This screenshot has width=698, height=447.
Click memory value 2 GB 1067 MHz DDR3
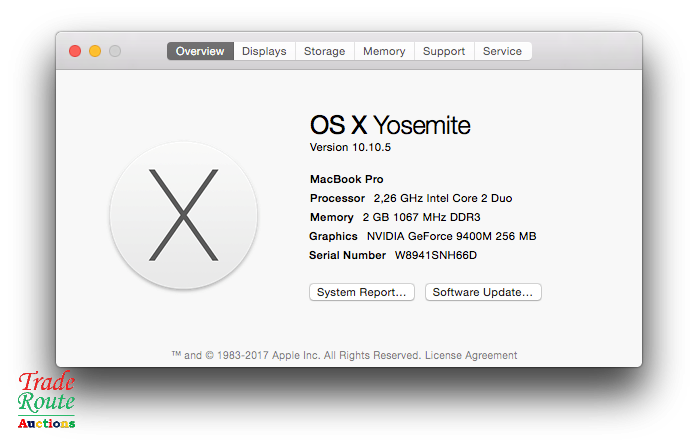coord(422,217)
